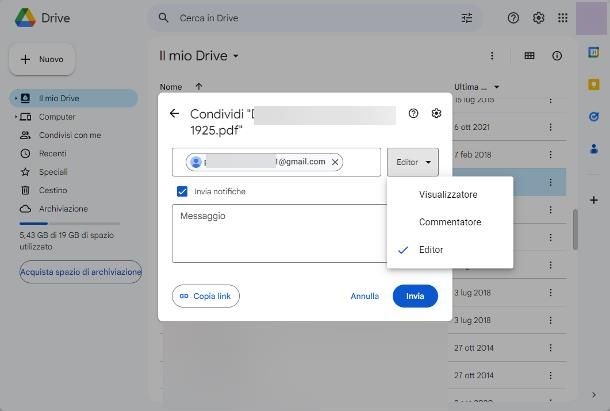Image resolution: width=610 pixels, height=411 pixels.
Task: Open the Contacts side panel icon
Action: pyautogui.click(x=594, y=149)
